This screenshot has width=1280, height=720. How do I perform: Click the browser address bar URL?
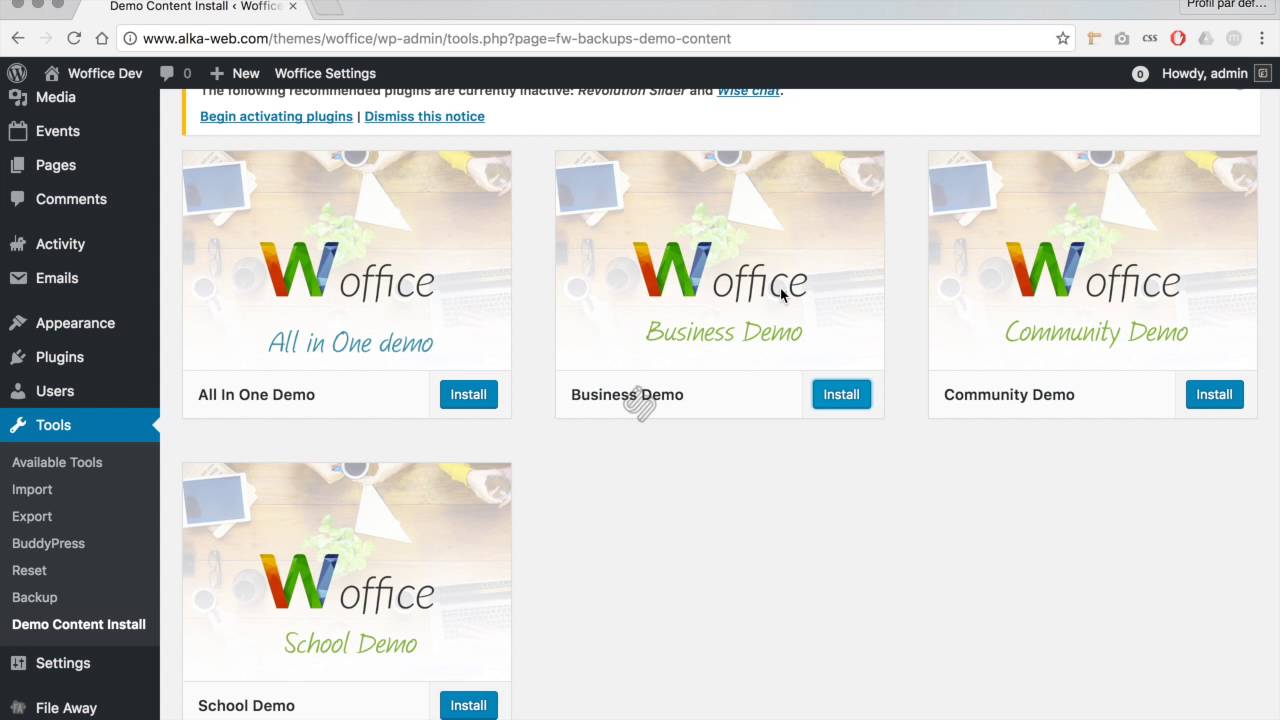click(437, 38)
